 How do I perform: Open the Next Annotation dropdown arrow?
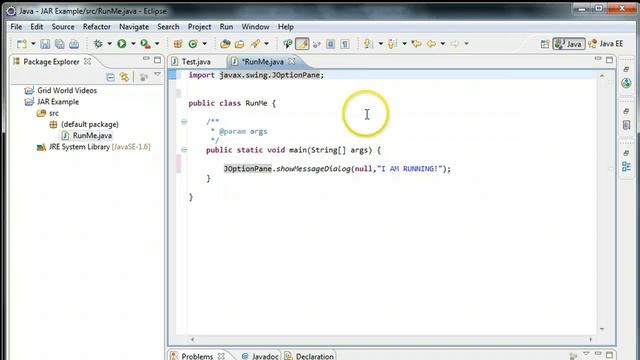[x=380, y=44]
